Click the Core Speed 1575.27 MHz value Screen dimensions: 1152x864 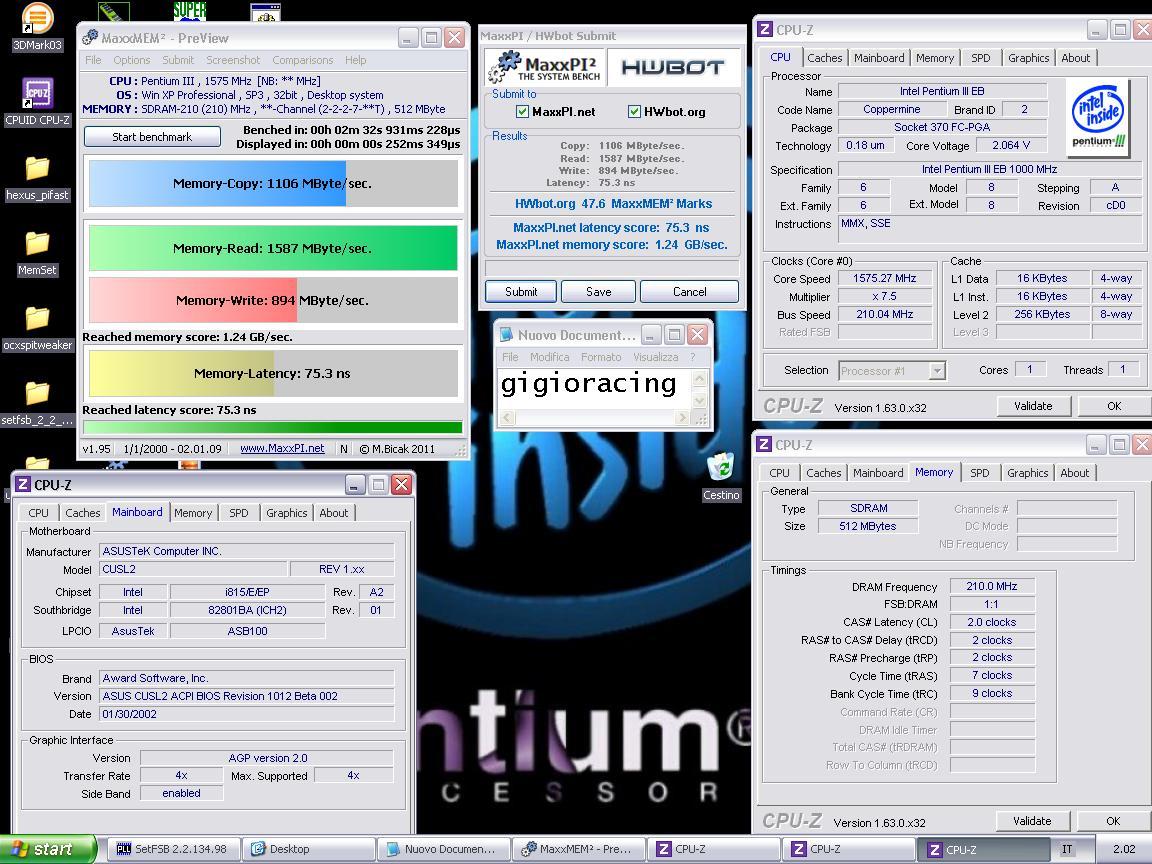click(x=885, y=278)
